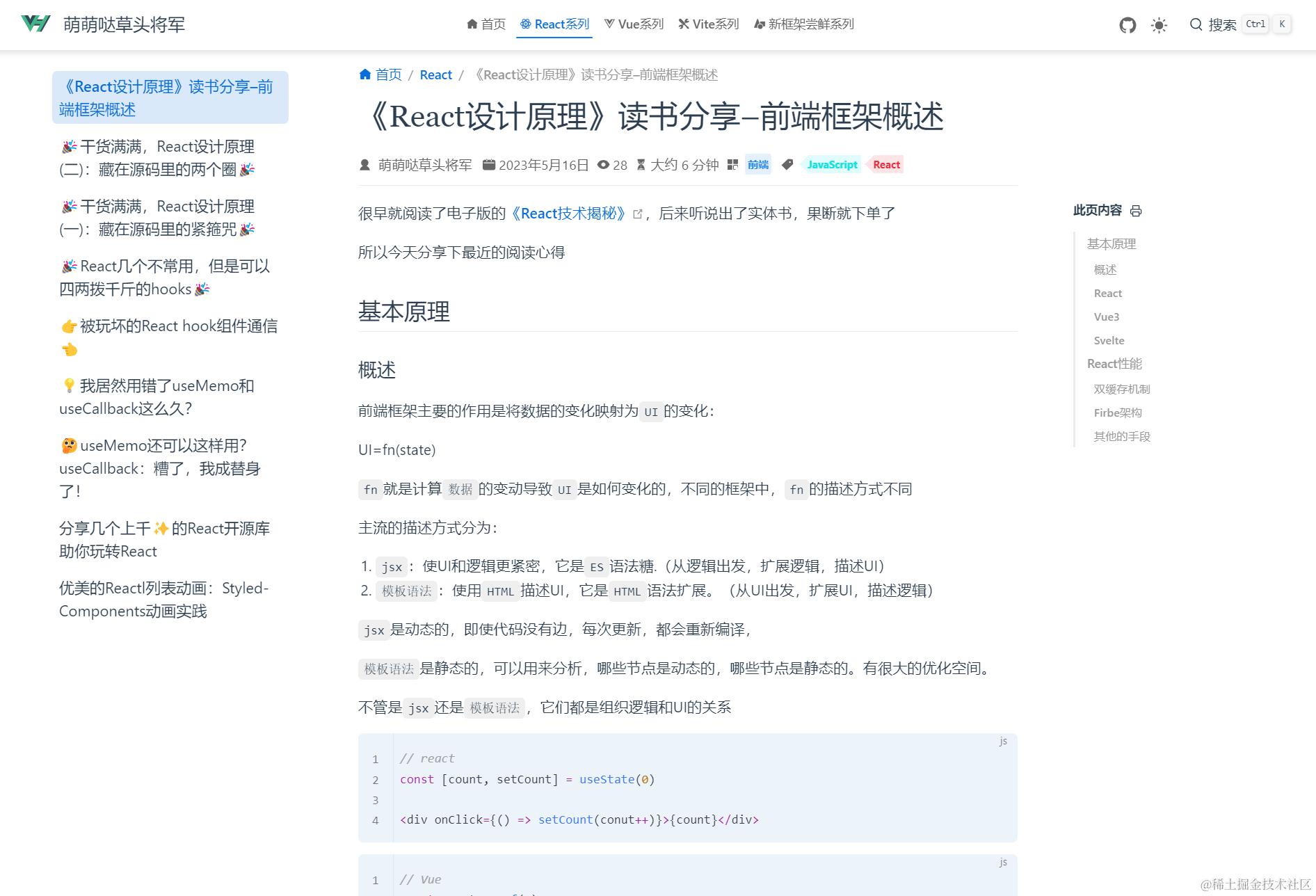Open the JavaScript tag
This screenshot has height=896, width=1316.
pyautogui.click(x=832, y=165)
